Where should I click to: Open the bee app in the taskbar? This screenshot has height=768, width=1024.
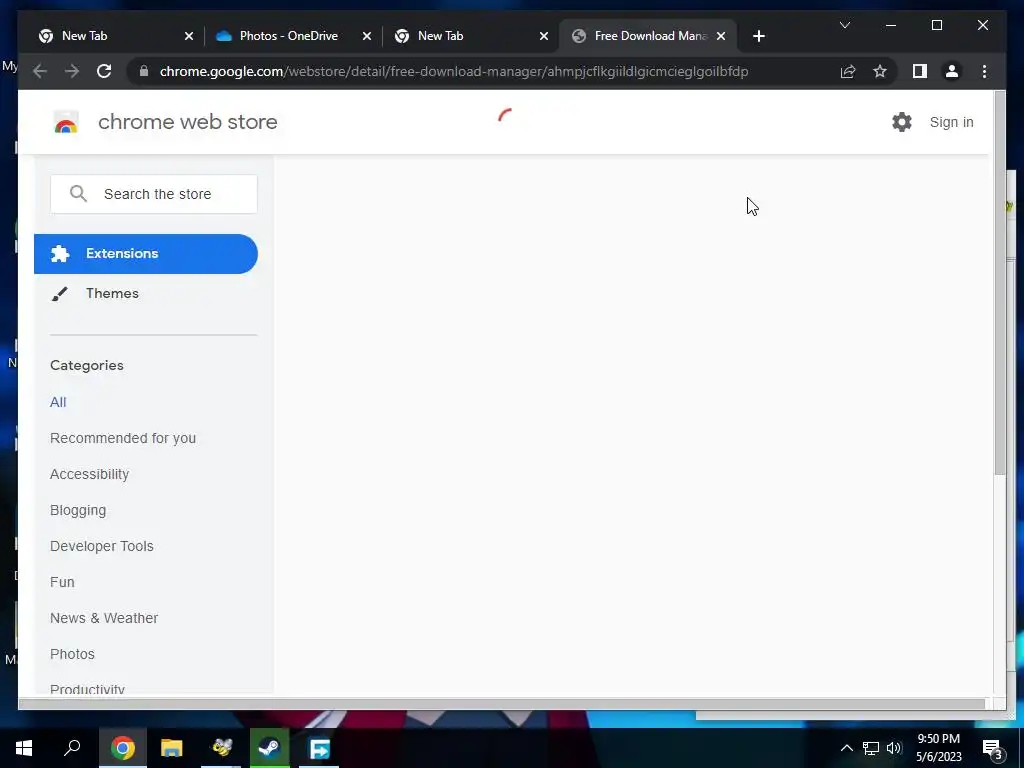coord(222,748)
